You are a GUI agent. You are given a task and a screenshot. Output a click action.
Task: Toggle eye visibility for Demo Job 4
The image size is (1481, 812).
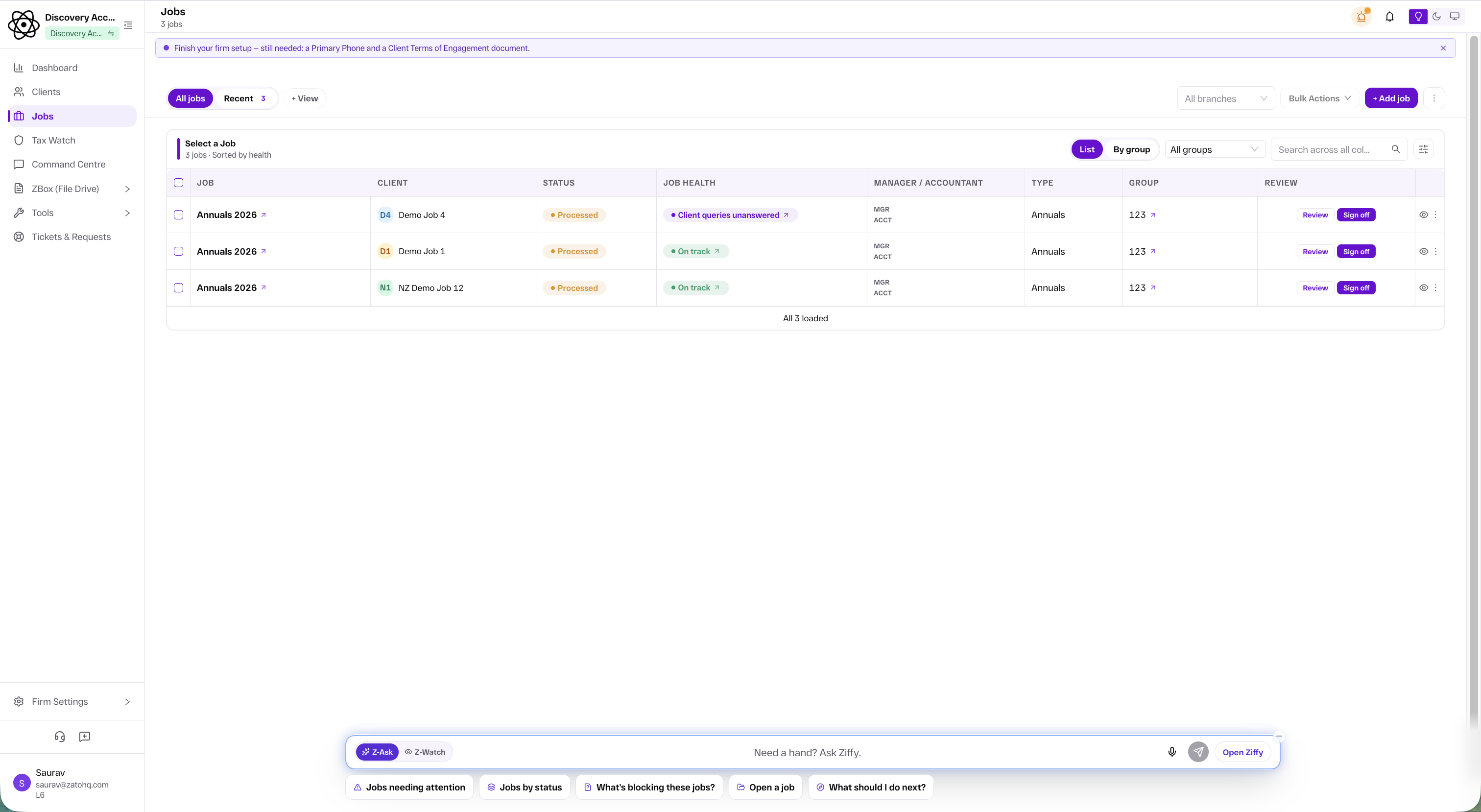1424,215
